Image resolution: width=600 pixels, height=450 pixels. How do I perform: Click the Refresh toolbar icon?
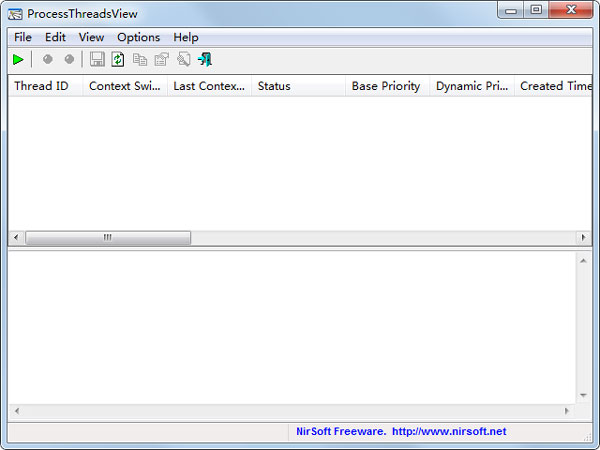118,59
